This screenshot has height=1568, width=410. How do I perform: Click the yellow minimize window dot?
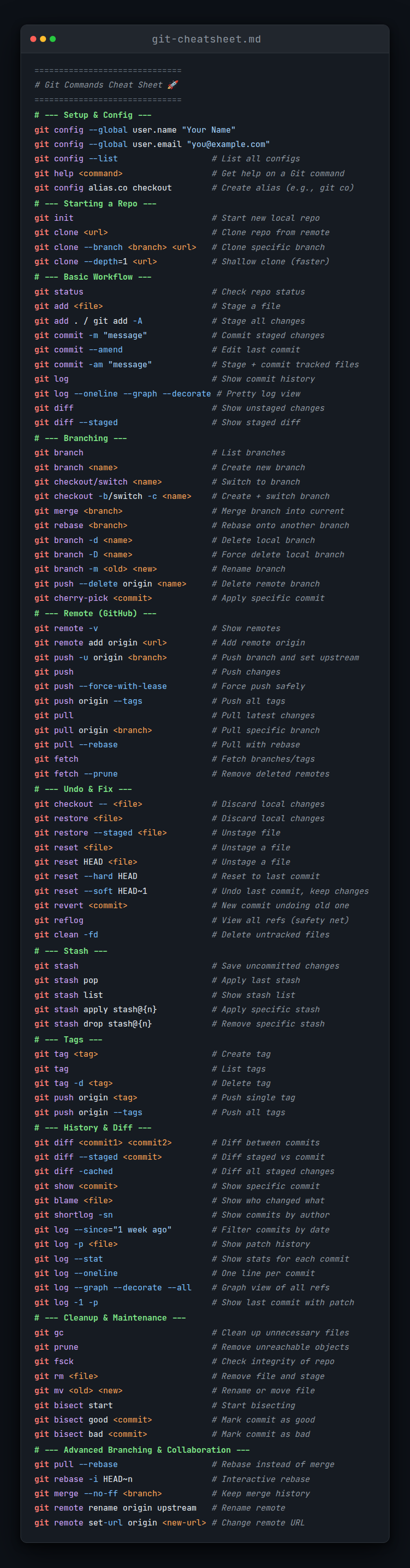(42, 39)
